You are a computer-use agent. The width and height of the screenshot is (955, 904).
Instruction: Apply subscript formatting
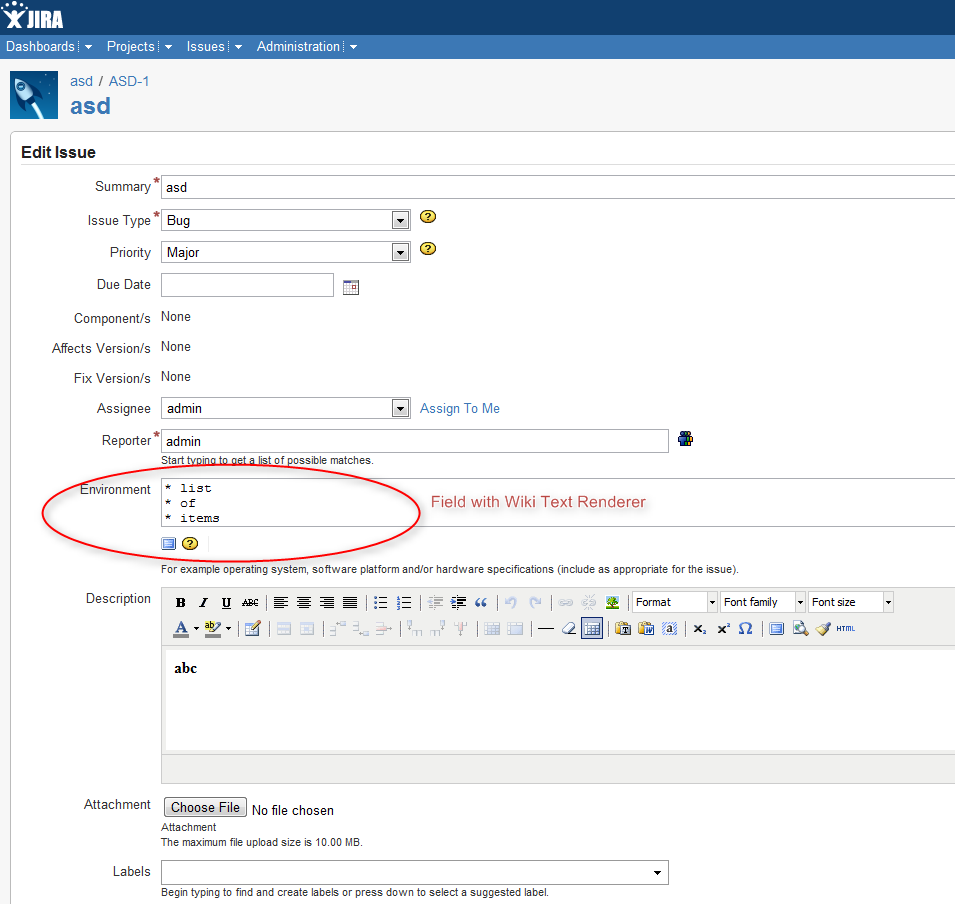pyautogui.click(x=700, y=629)
